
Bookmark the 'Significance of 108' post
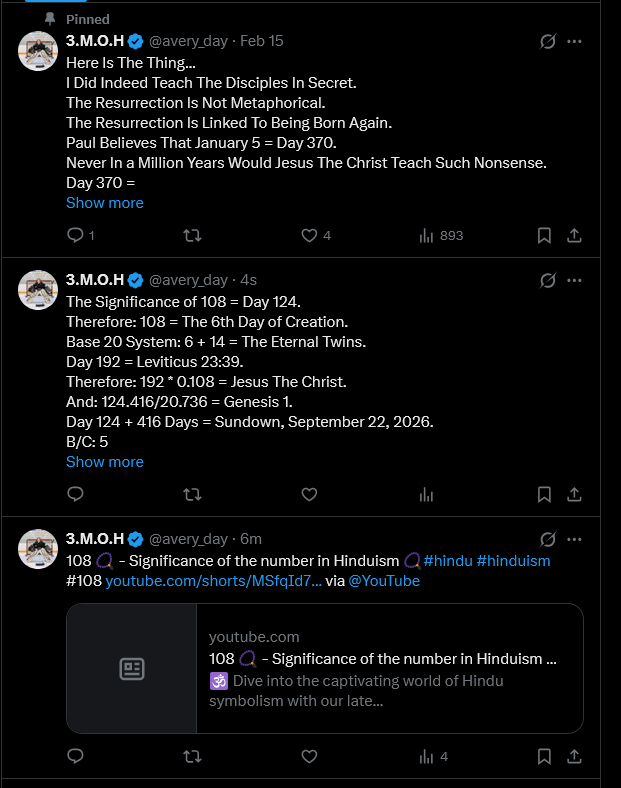[544, 495]
